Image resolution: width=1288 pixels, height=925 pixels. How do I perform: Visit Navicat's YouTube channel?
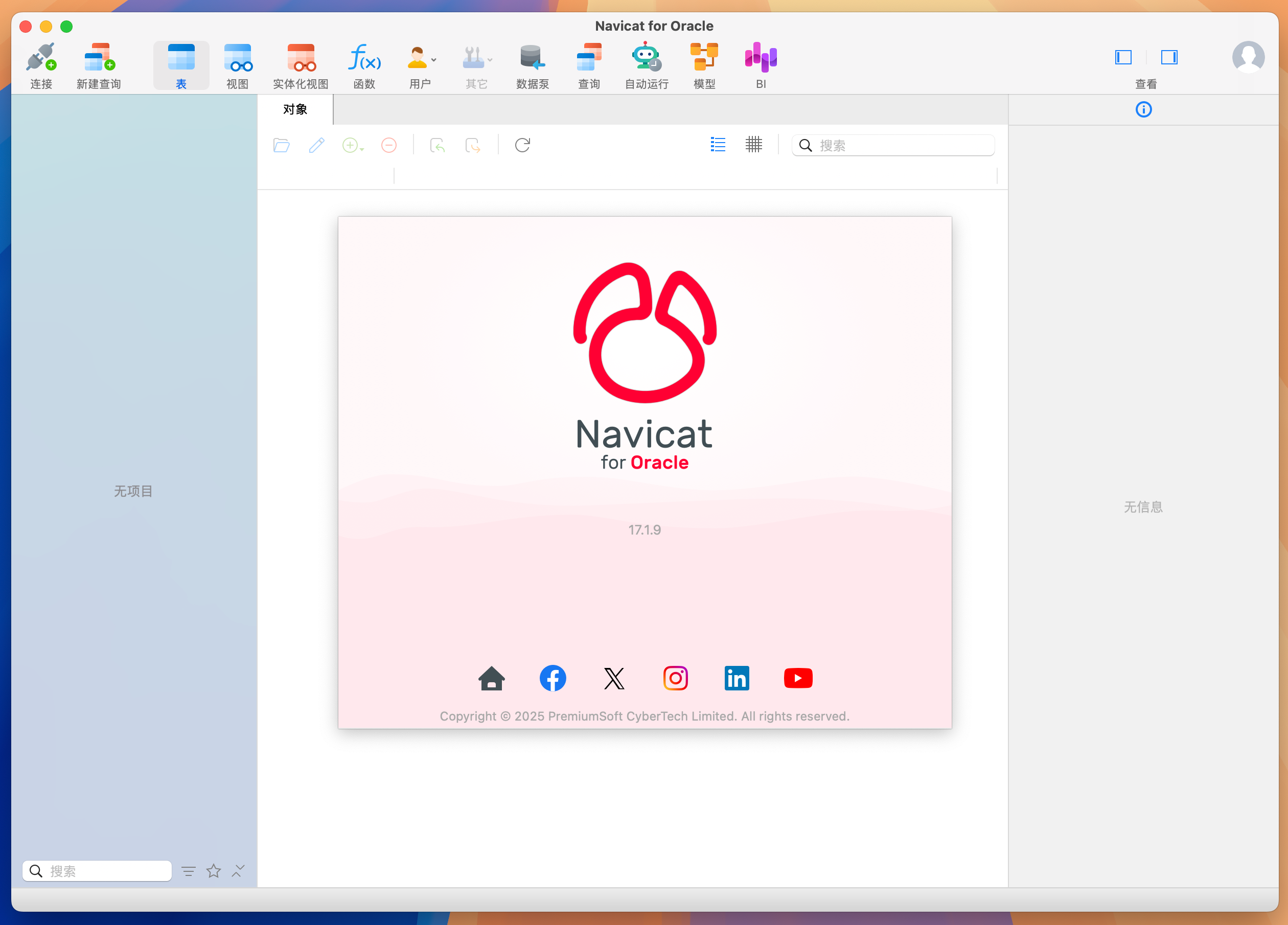point(798,678)
